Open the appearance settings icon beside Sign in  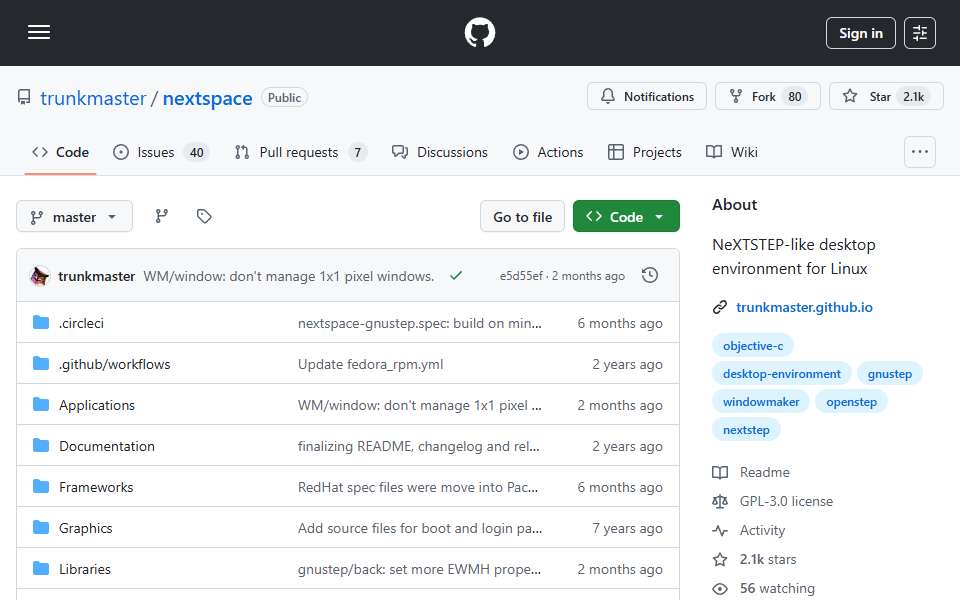[x=920, y=33]
